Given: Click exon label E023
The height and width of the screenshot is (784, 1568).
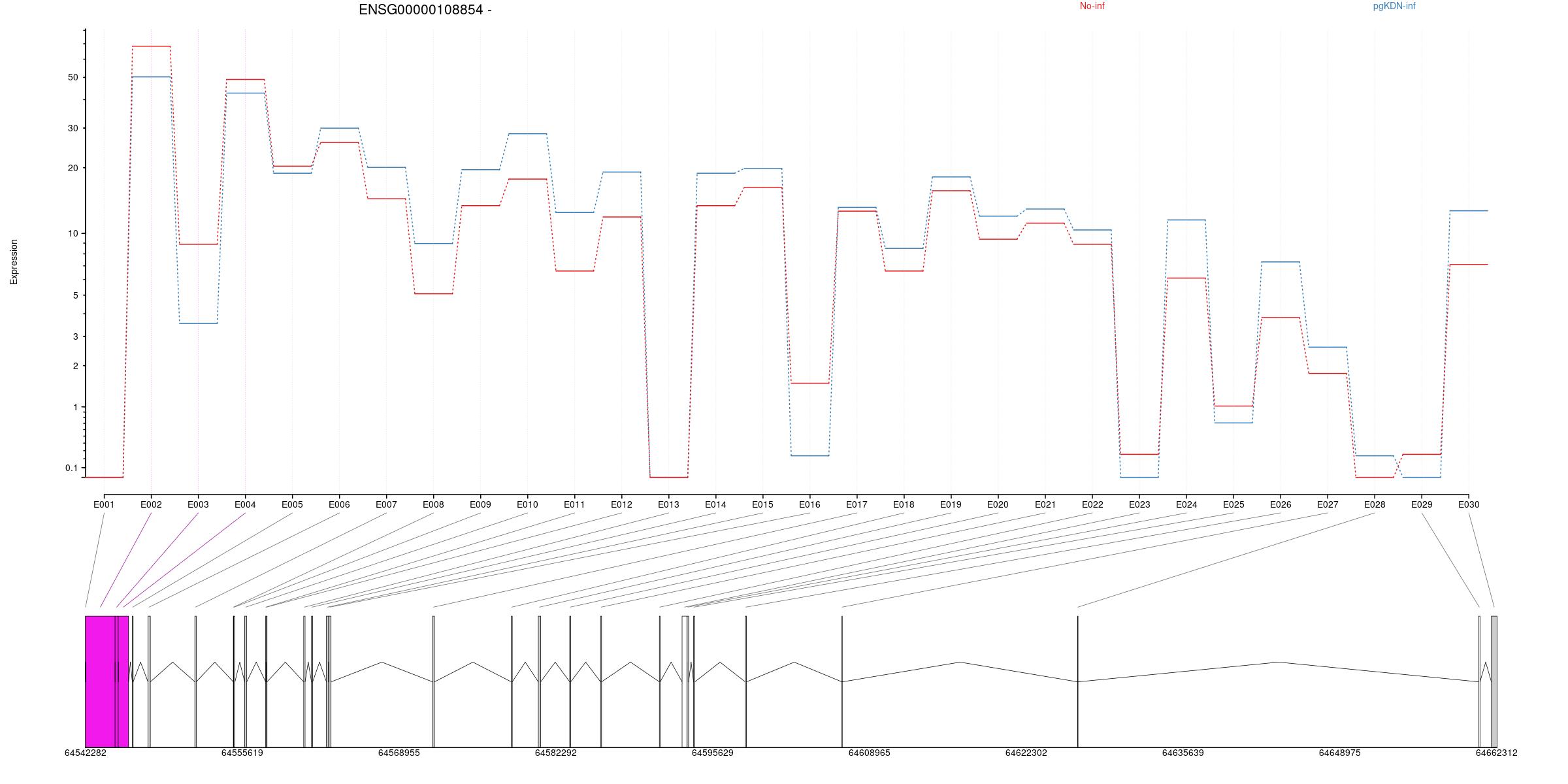Looking at the screenshot, I should (1139, 504).
